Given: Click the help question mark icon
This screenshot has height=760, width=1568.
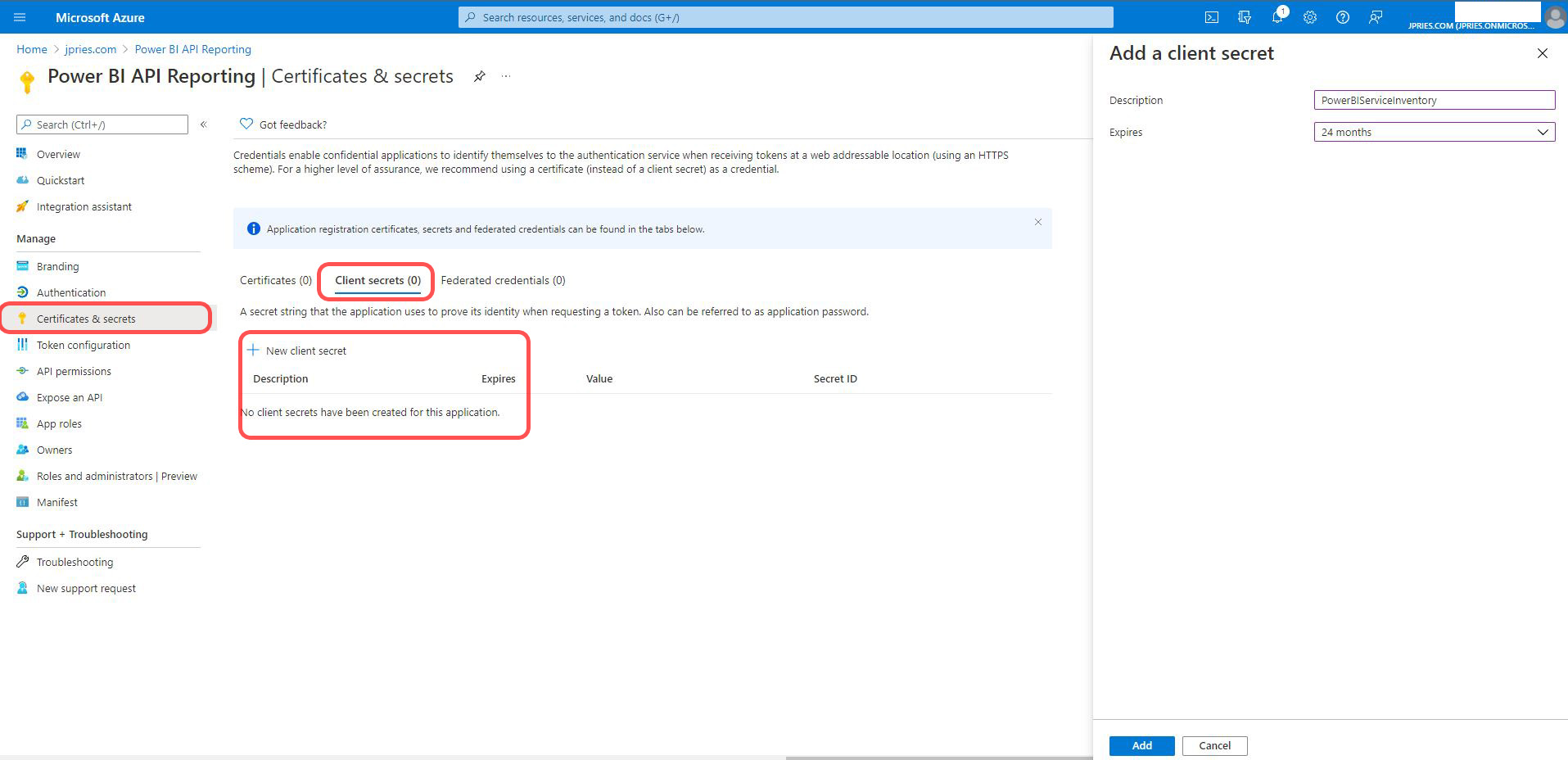Looking at the screenshot, I should coord(1343,17).
